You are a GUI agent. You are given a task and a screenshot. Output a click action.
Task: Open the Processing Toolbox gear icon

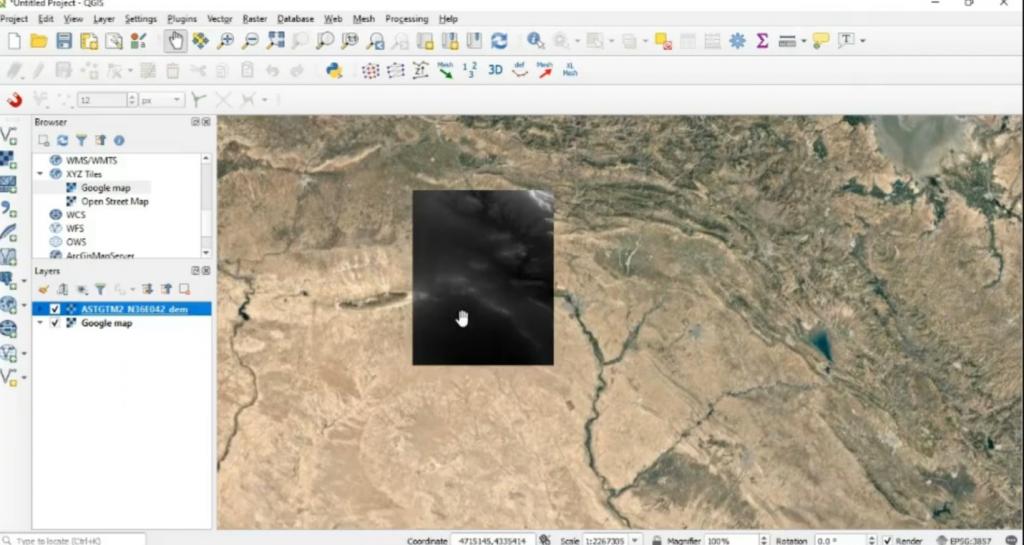737,41
